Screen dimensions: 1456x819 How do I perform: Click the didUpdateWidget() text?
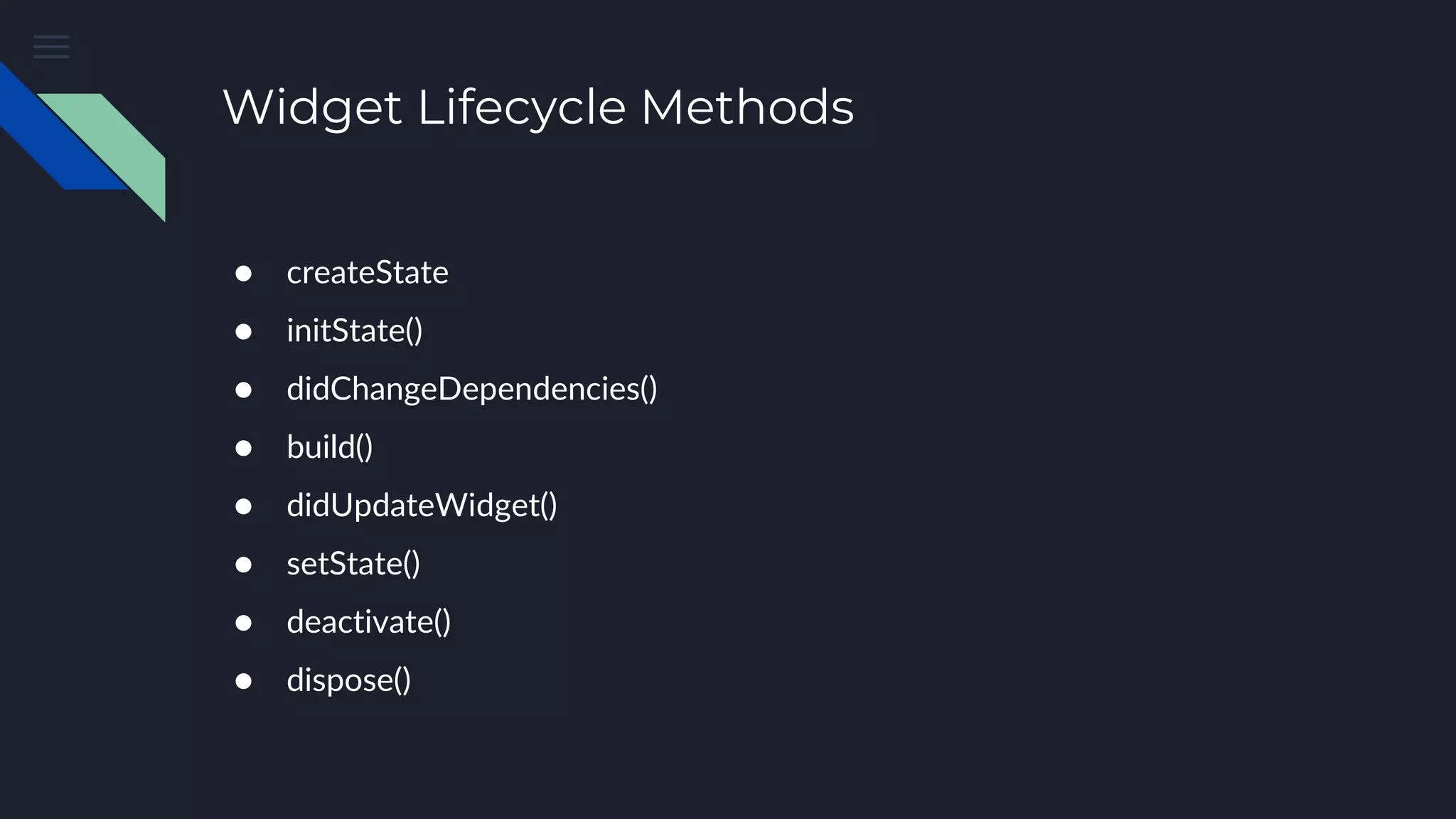(x=422, y=506)
